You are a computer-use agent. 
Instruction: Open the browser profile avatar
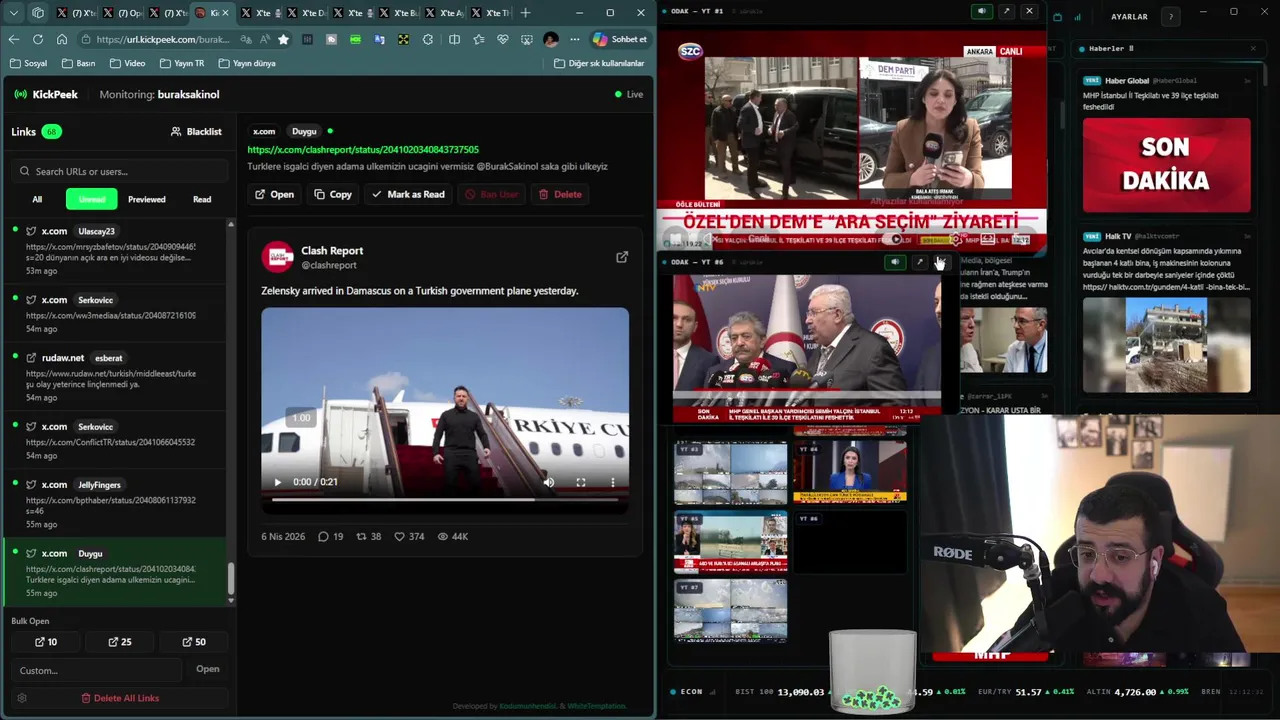tap(550, 39)
